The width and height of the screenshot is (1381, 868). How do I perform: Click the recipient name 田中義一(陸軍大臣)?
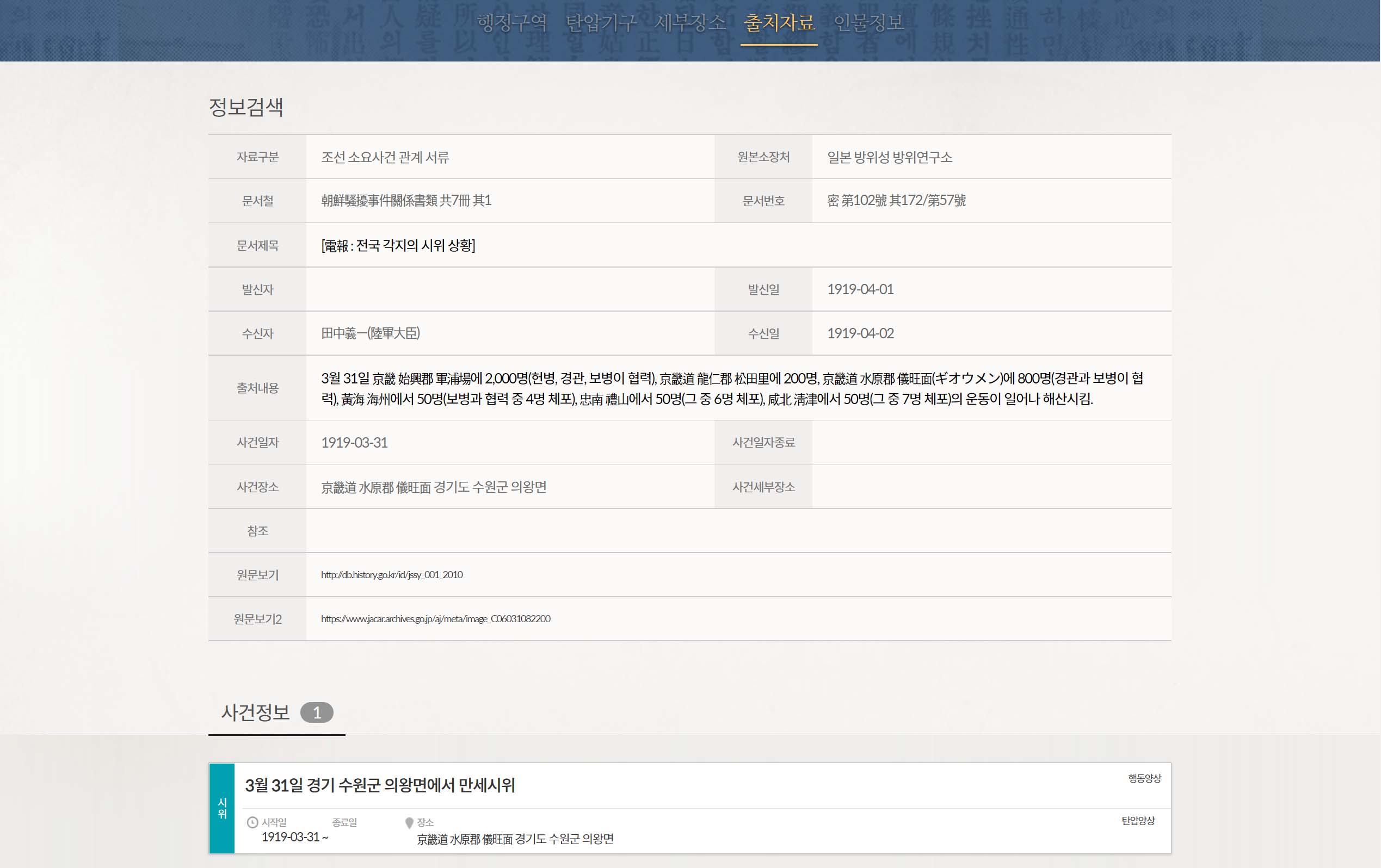[371, 333]
